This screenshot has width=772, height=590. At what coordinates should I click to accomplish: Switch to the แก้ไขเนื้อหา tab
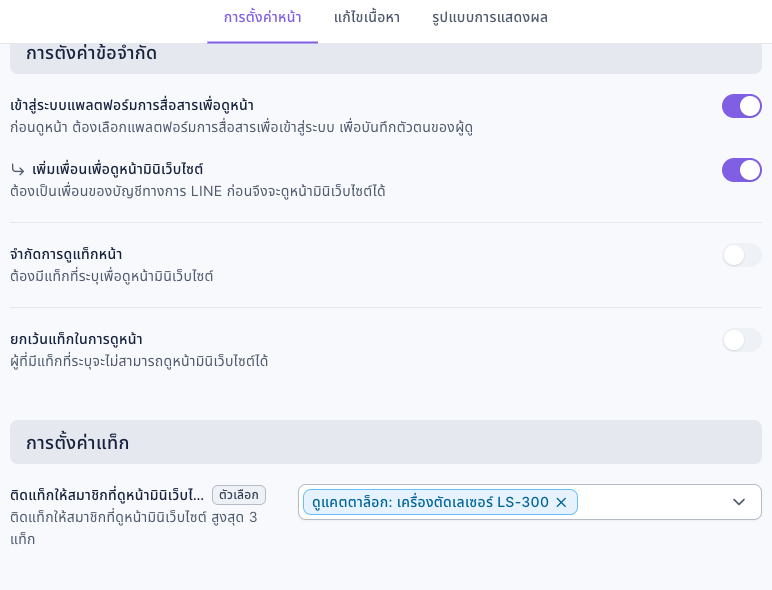(367, 18)
